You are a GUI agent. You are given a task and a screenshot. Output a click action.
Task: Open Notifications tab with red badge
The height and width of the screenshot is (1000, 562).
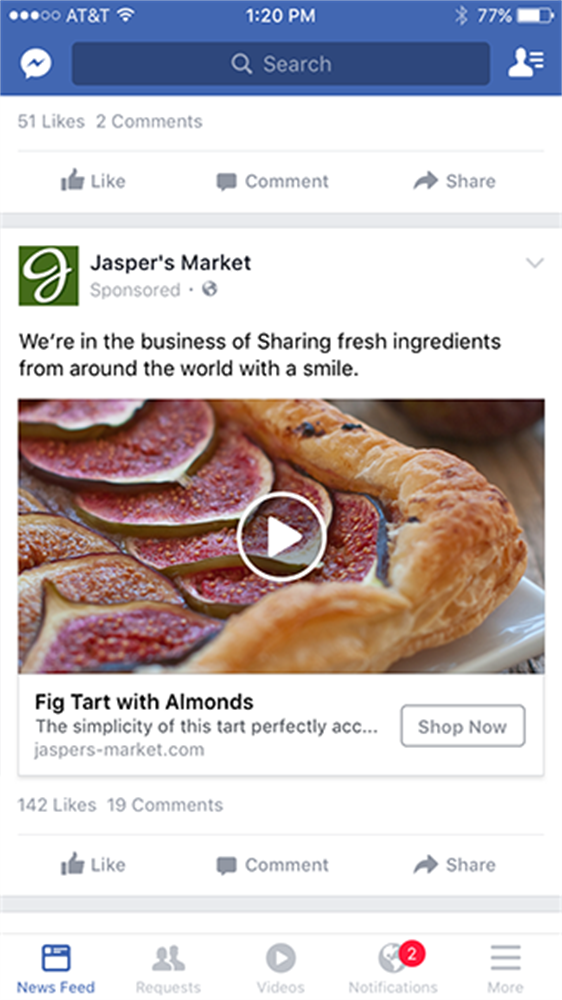pyautogui.click(x=394, y=968)
